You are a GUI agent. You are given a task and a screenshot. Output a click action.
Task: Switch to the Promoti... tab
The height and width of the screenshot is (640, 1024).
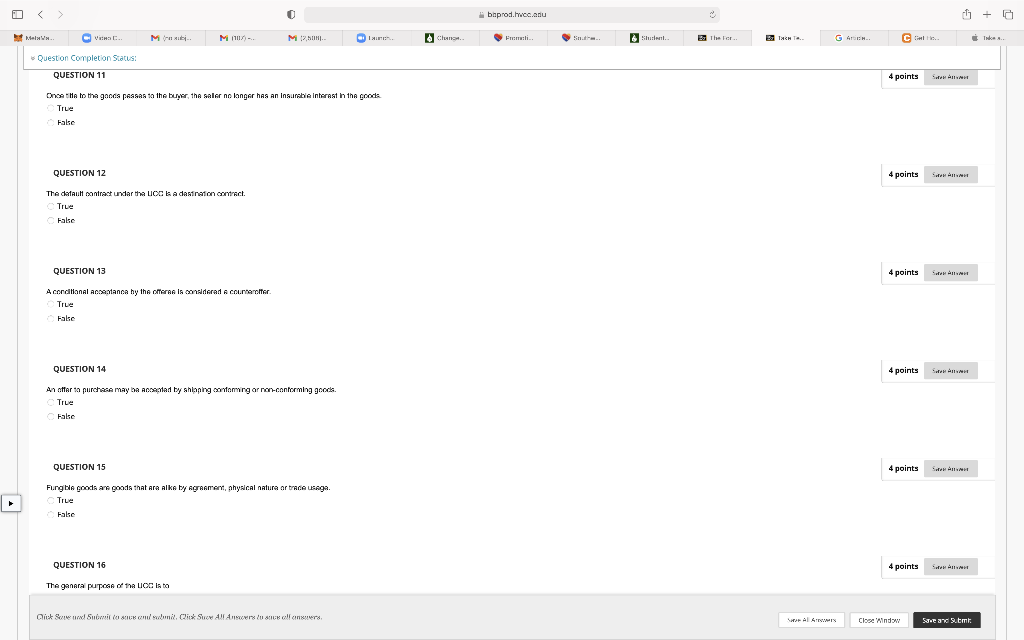[x=513, y=38]
